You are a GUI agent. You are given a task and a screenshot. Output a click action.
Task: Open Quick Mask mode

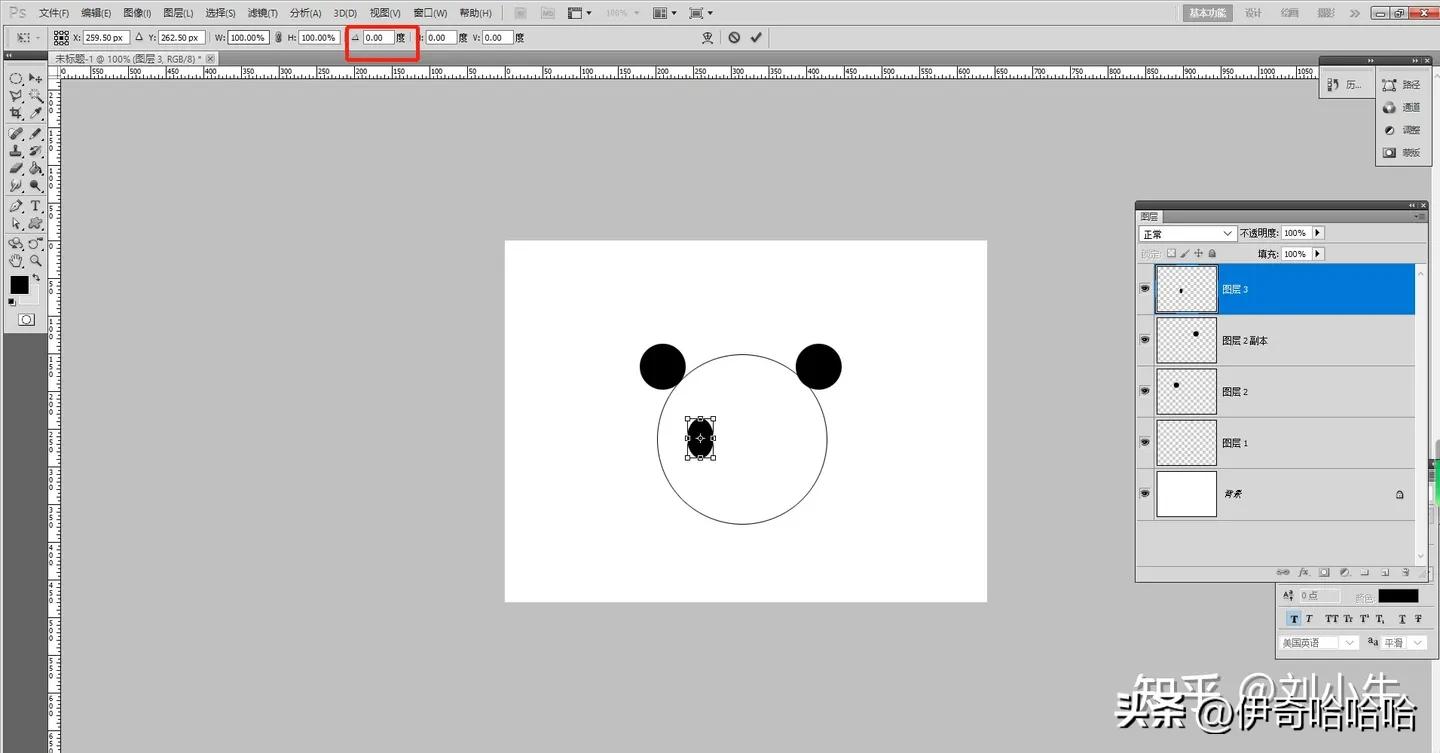(27, 319)
